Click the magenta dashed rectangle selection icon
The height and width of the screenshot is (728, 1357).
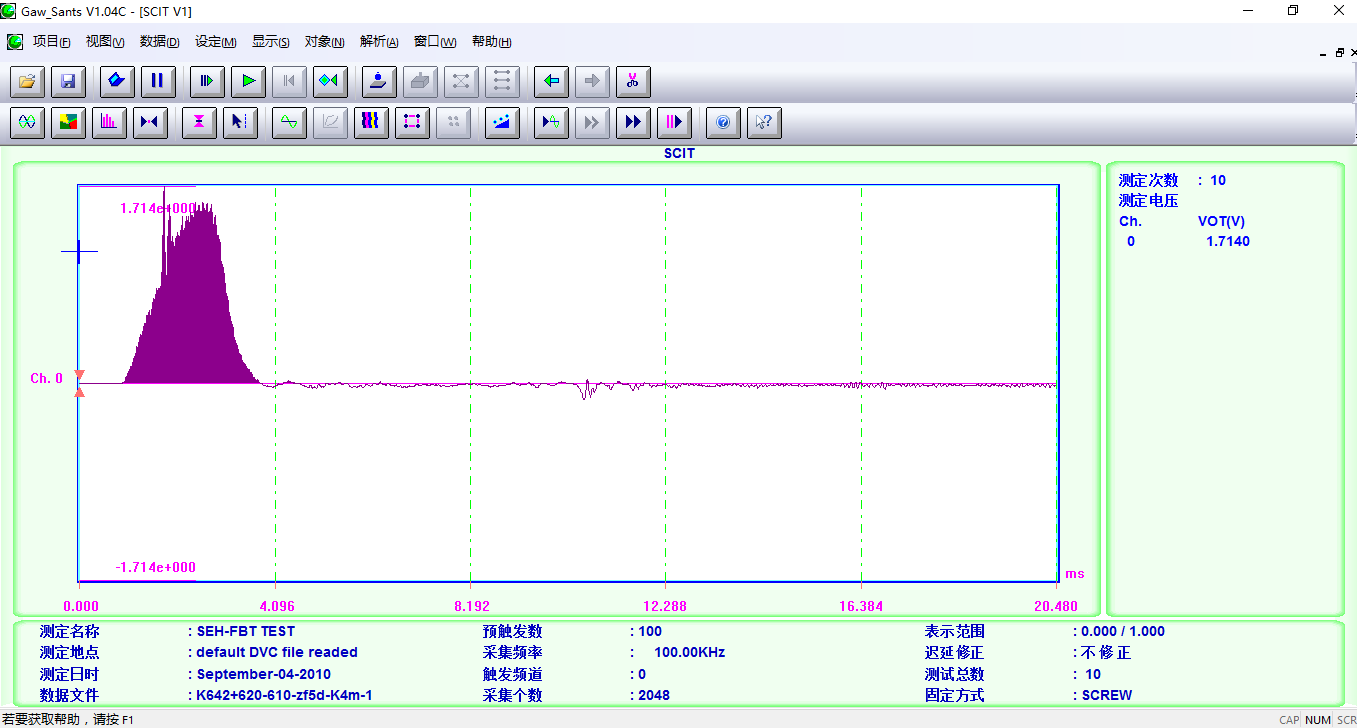[412, 122]
